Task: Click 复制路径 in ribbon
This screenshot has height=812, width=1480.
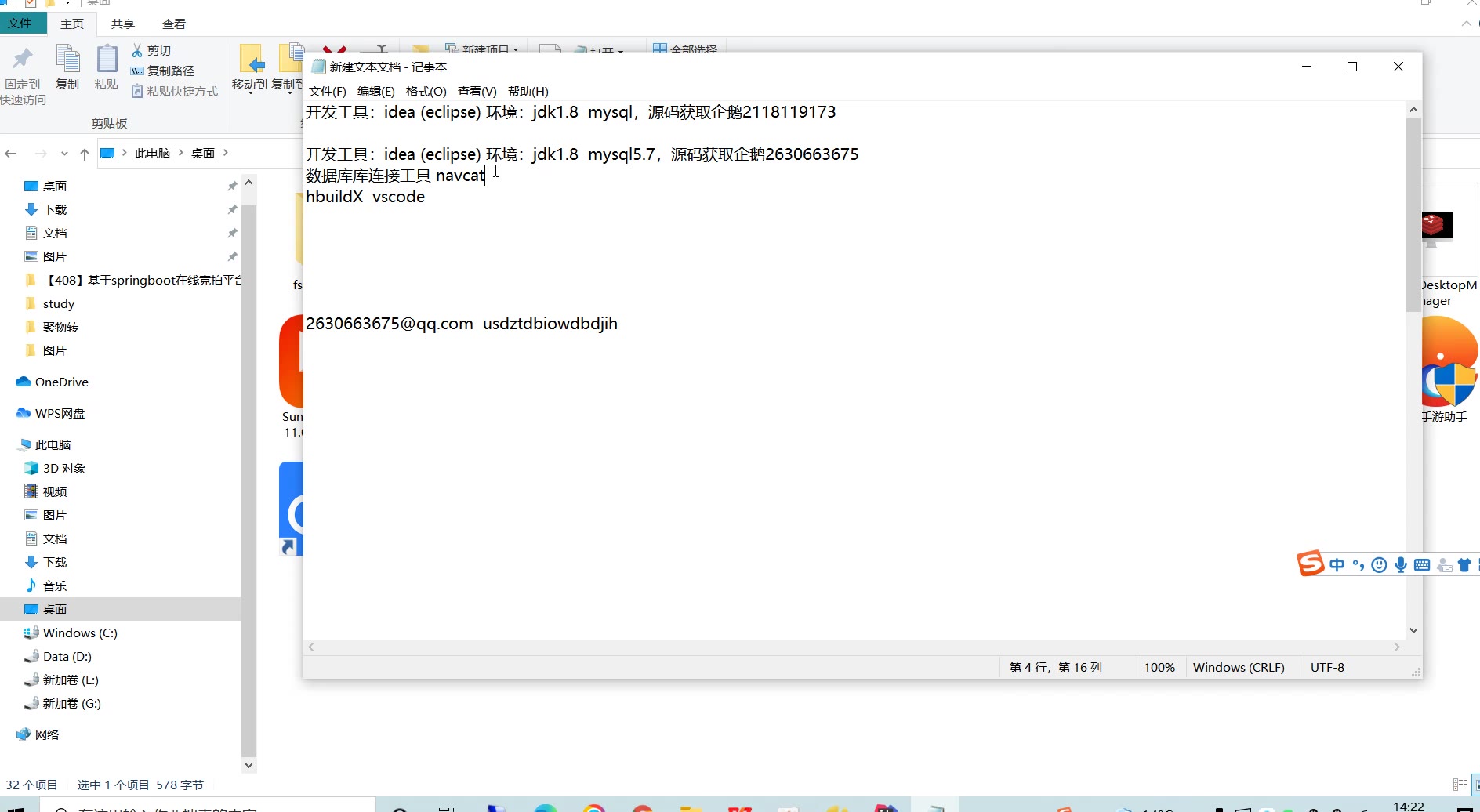Action: tap(162, 71)
